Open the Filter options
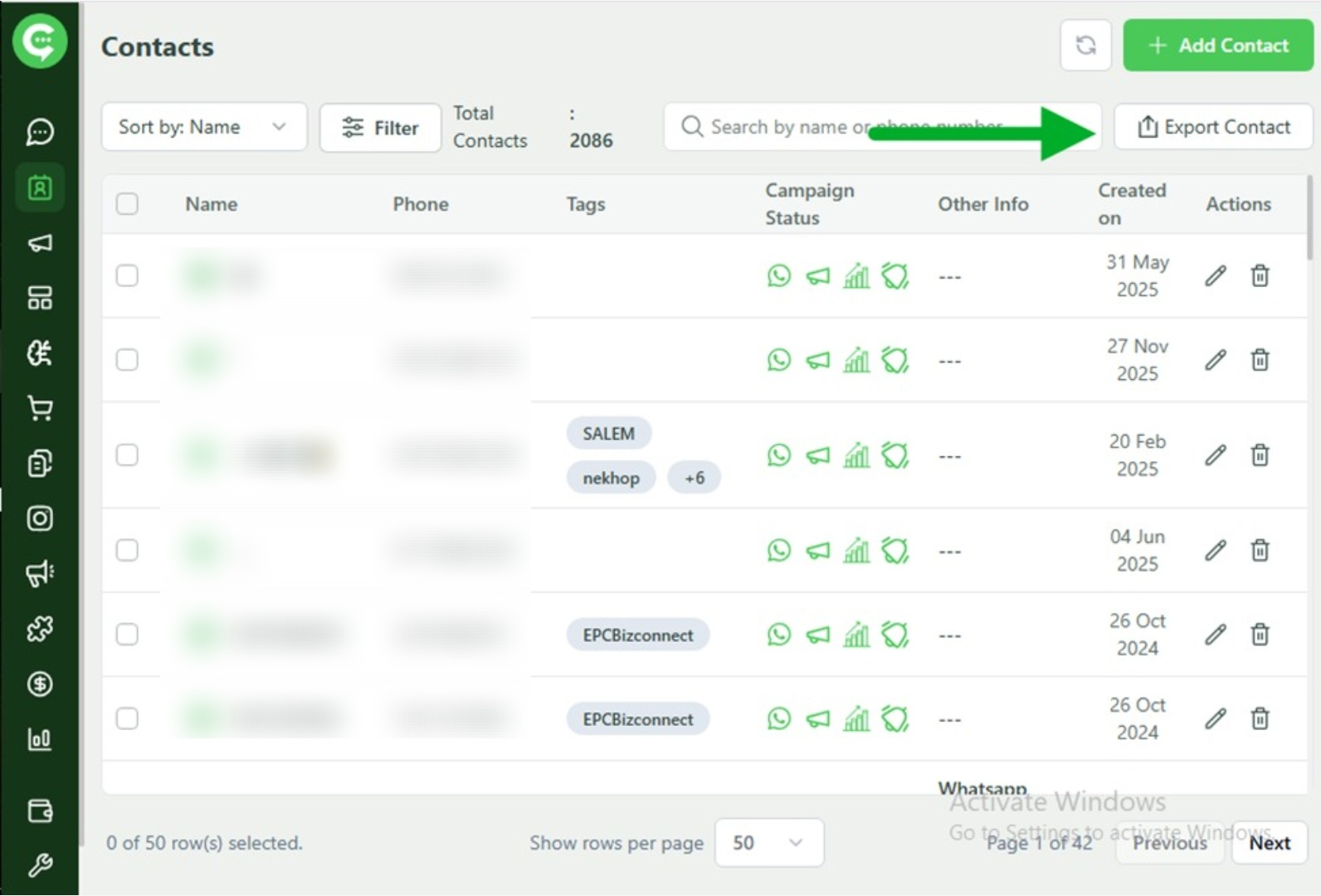The width and height of the screenshot is (1321, 896). (380, 128)
